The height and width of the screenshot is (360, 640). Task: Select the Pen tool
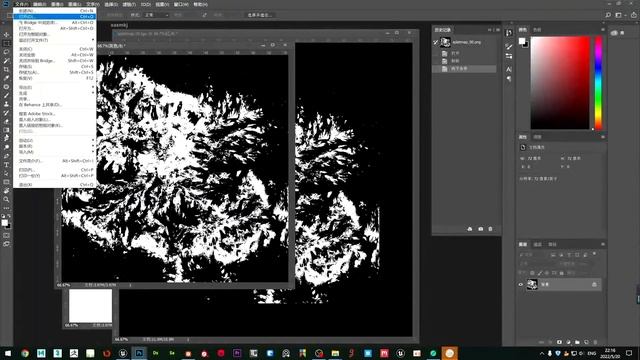click(x=6, y=156)
